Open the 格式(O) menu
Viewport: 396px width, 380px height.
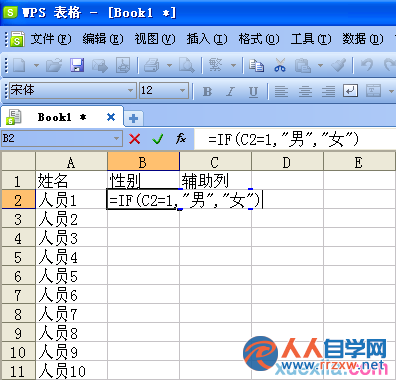tap(259, 39)
